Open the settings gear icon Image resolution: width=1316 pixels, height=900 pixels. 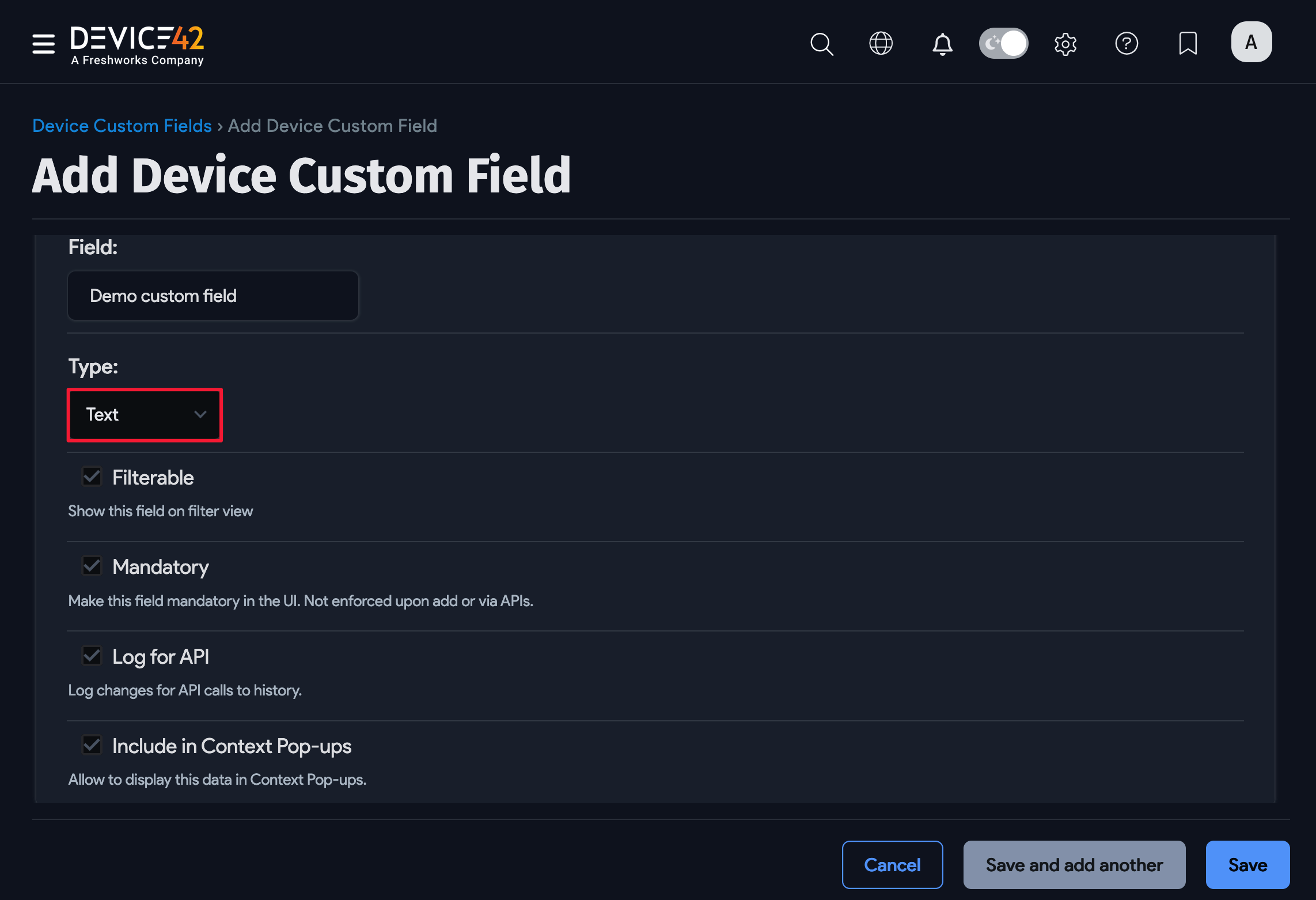coord(1065,43)
